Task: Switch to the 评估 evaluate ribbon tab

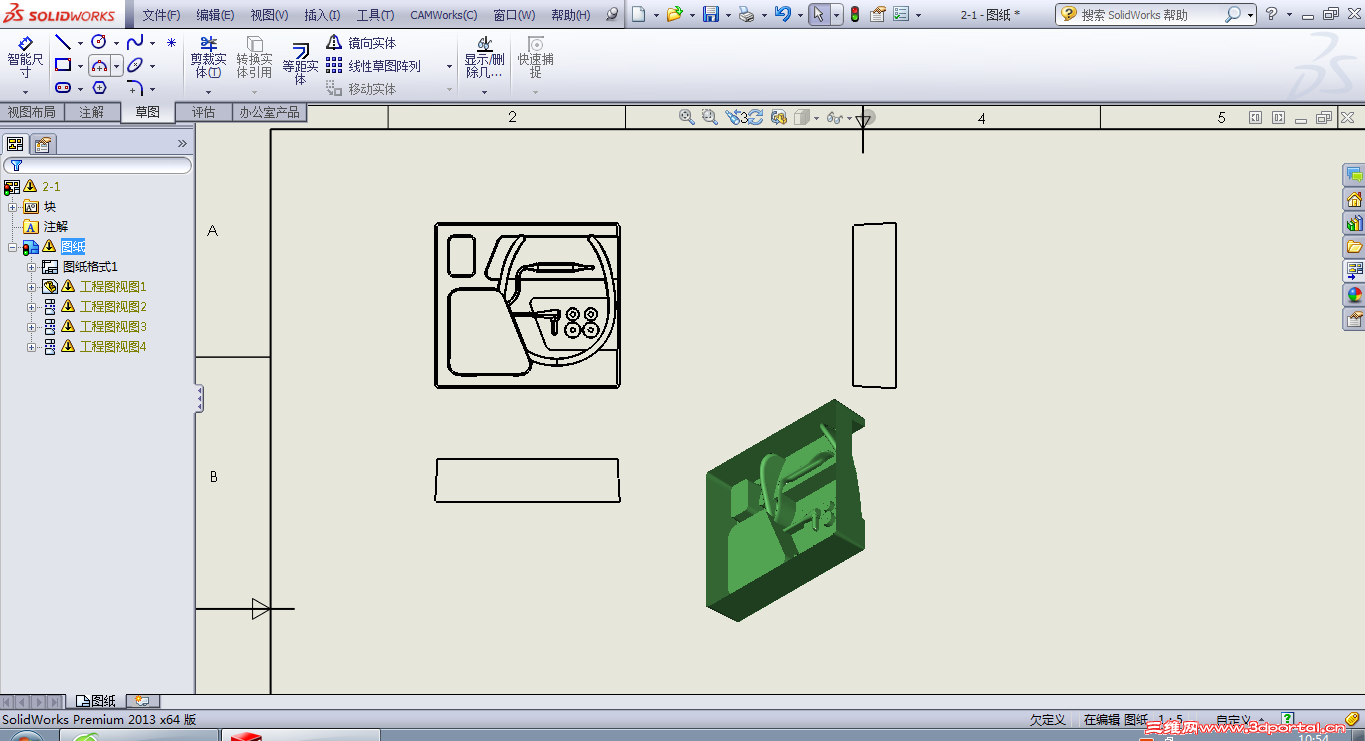Action: click(203, 112)
